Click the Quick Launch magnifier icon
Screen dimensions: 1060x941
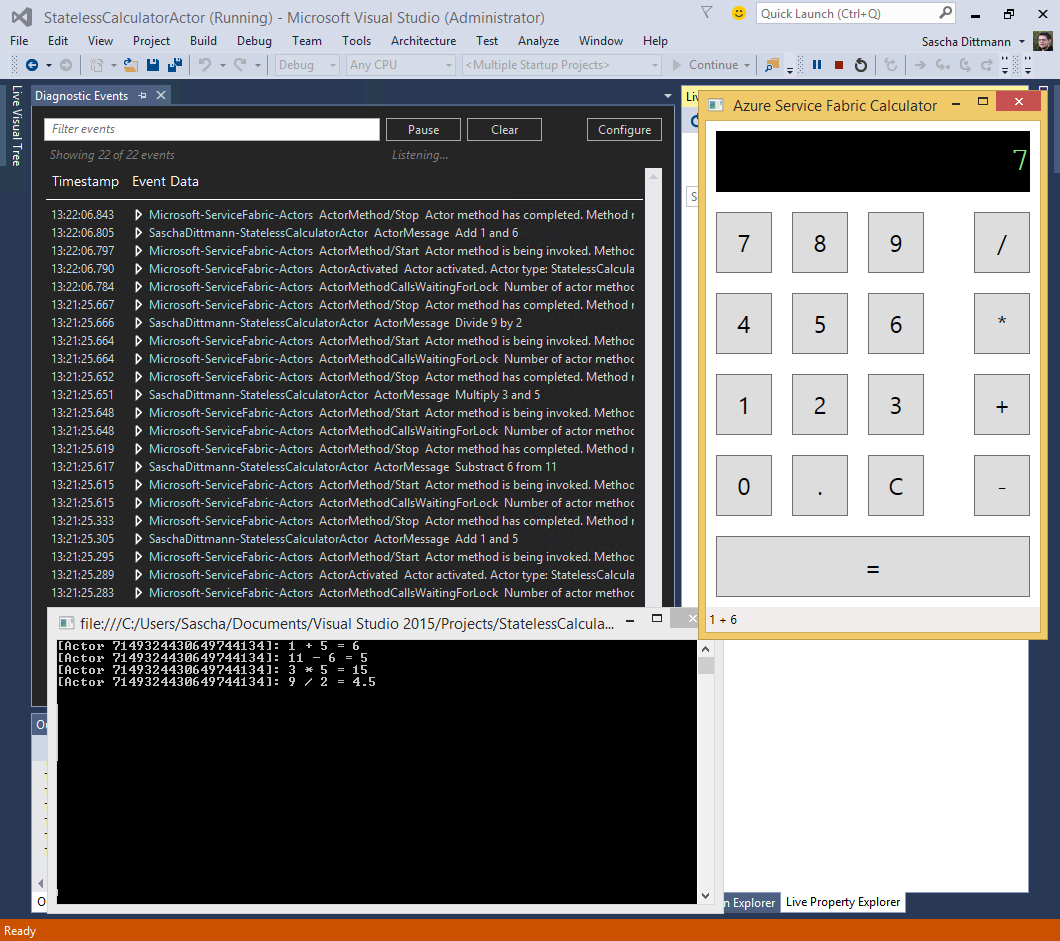[945, 13]
